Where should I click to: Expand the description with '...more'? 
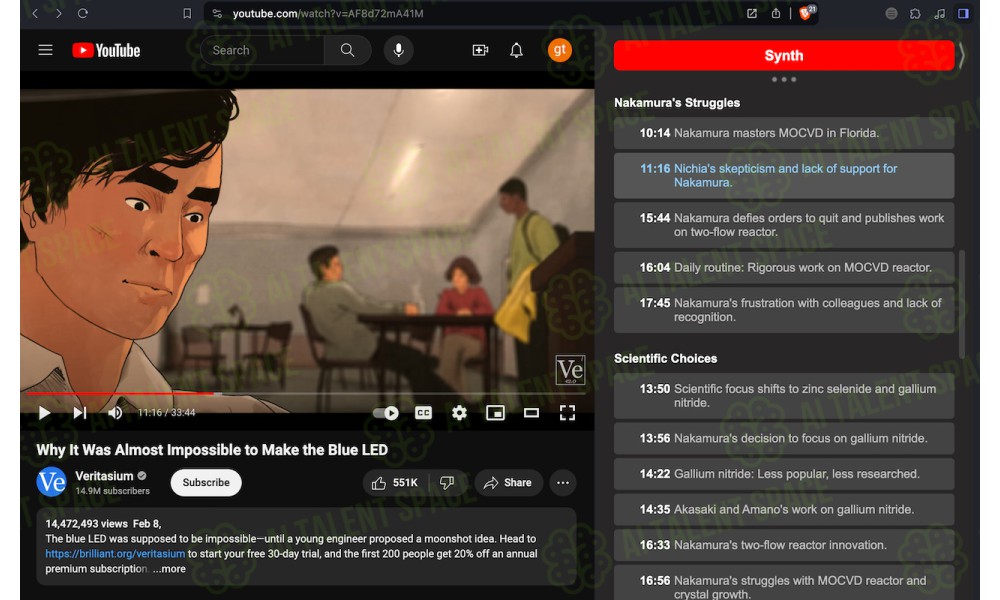[x=169, y=569]
